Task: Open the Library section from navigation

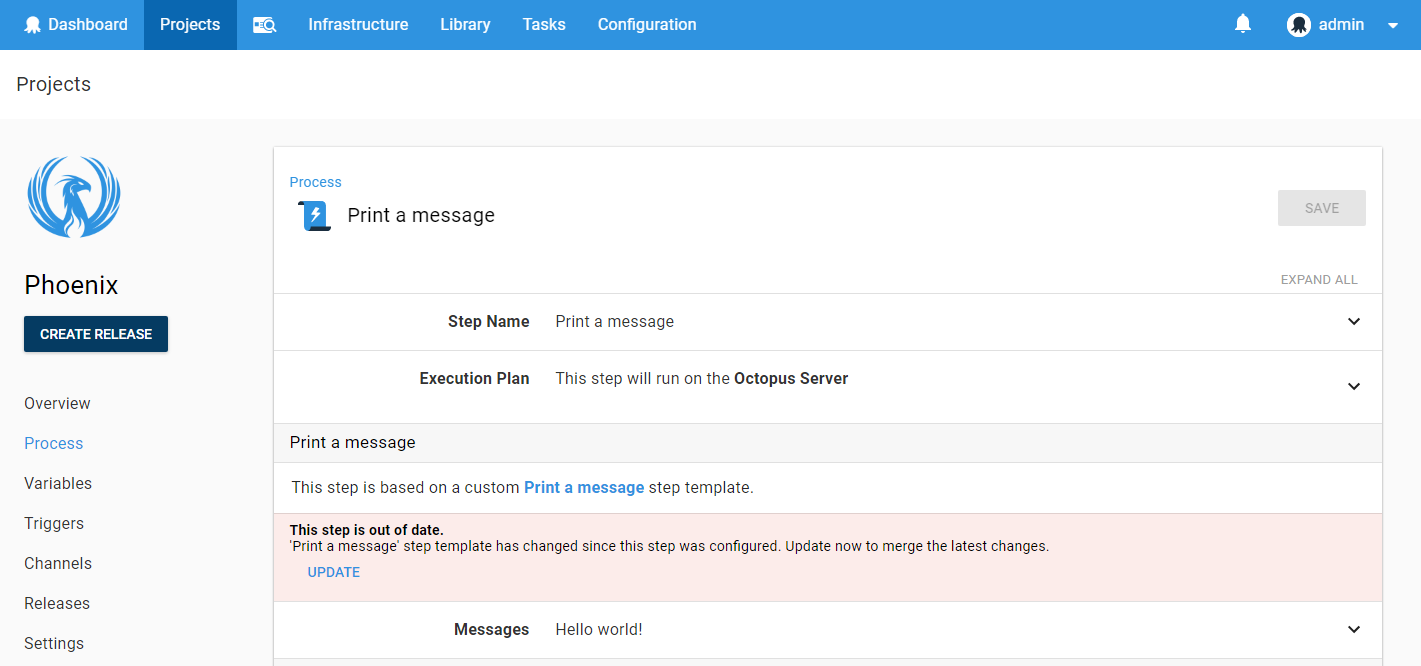Action: click(x=465, y=24)
